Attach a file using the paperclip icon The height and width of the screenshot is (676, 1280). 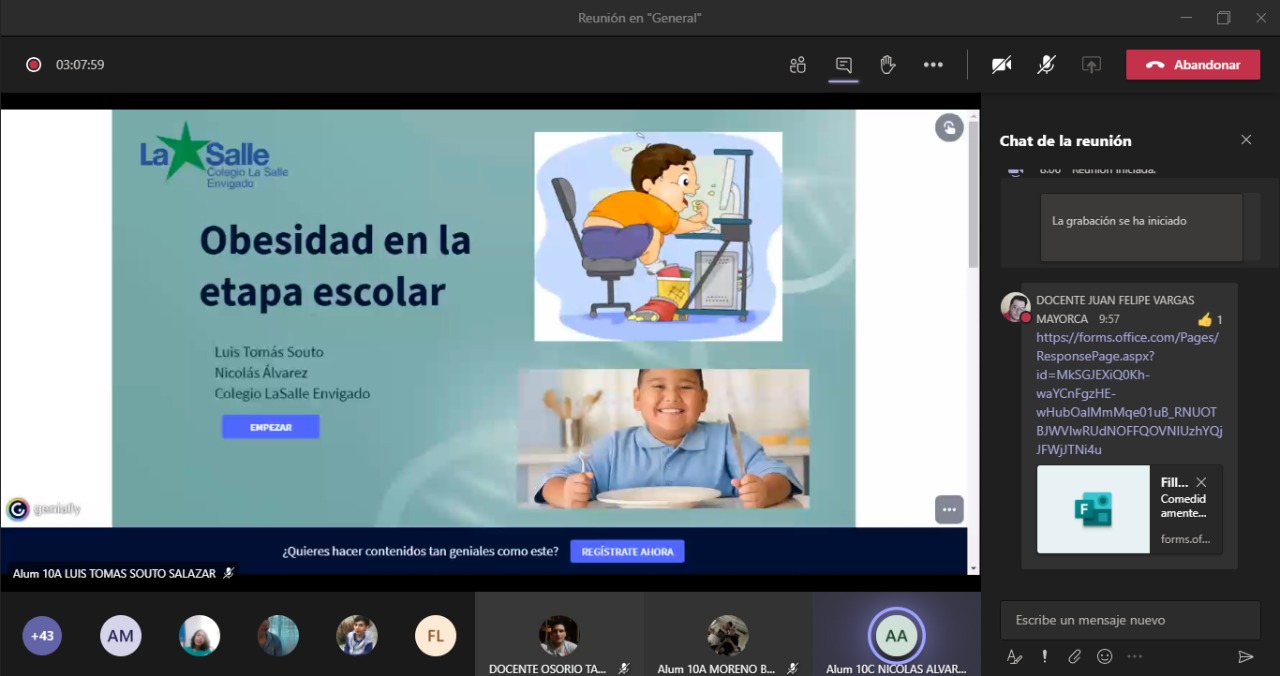click(1075, 657)
